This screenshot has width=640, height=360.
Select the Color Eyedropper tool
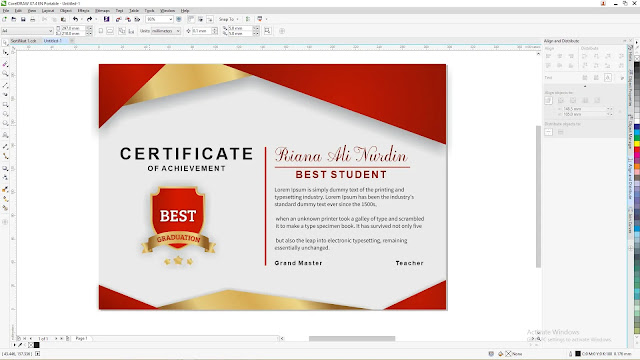click(x=5, y=189)
